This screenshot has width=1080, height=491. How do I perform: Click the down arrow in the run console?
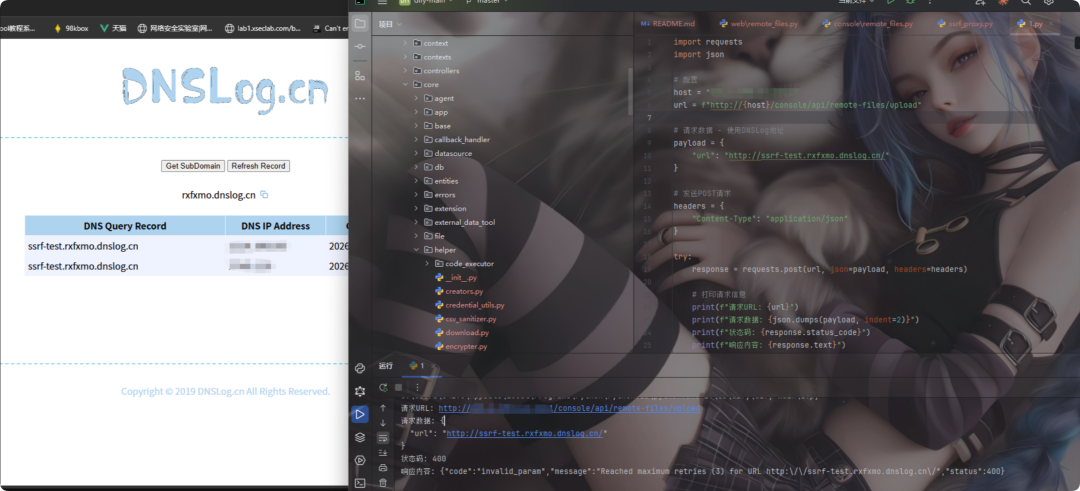tap(383, 423)
